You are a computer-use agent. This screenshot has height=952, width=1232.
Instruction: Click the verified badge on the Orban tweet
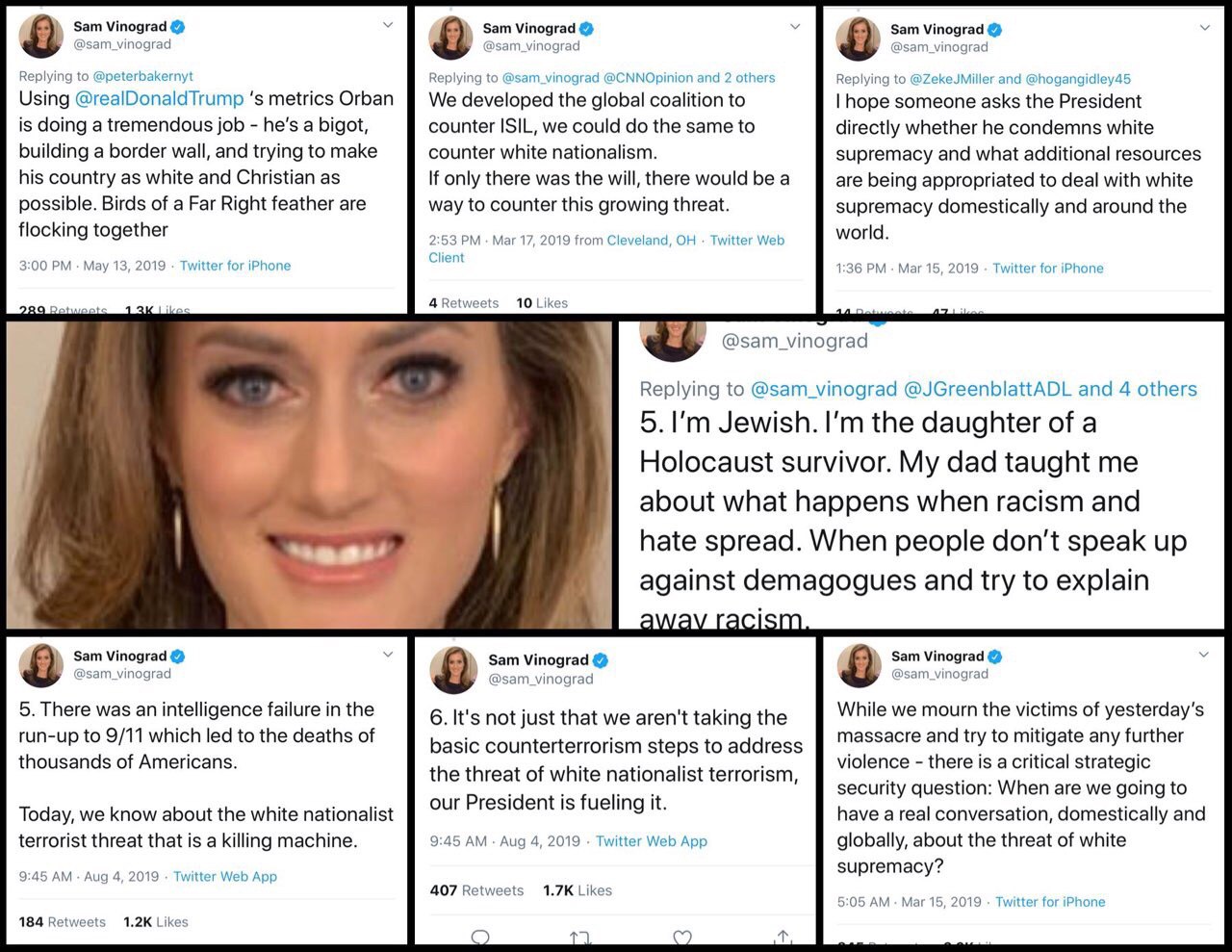(177, 27)
